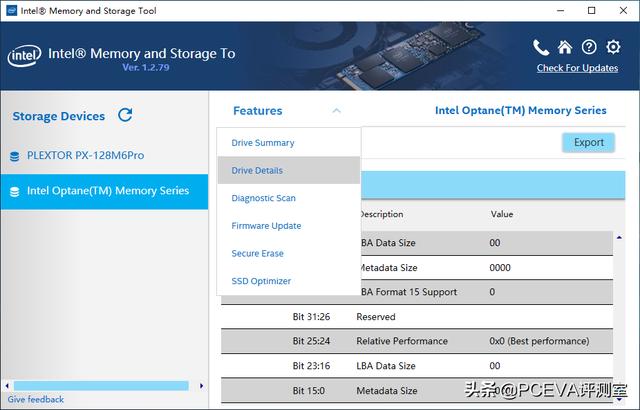Click the selected blue section header bar

(x=493, y=185)
